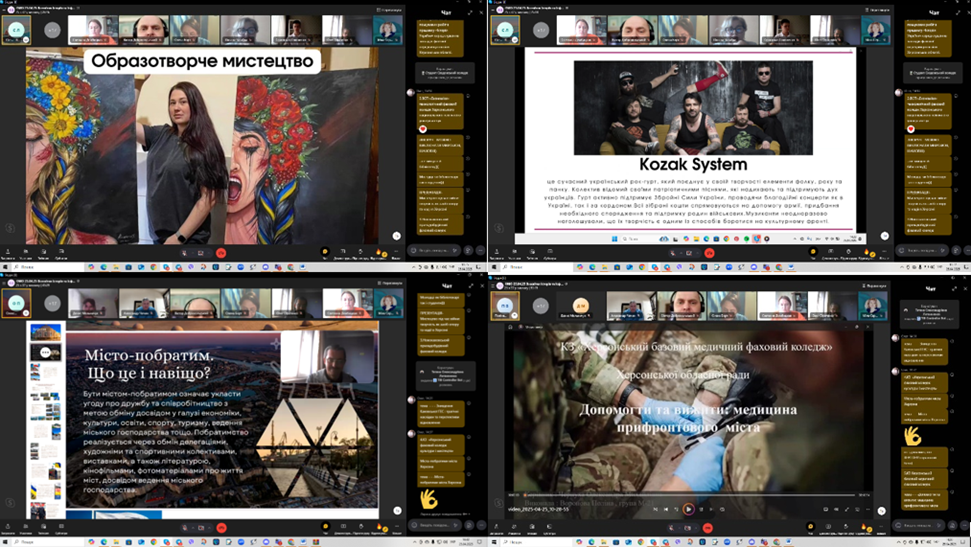The image size is (971, 547).
Task: Raise hand in Образотворче мистецтво window
Action: click(360, 253)
